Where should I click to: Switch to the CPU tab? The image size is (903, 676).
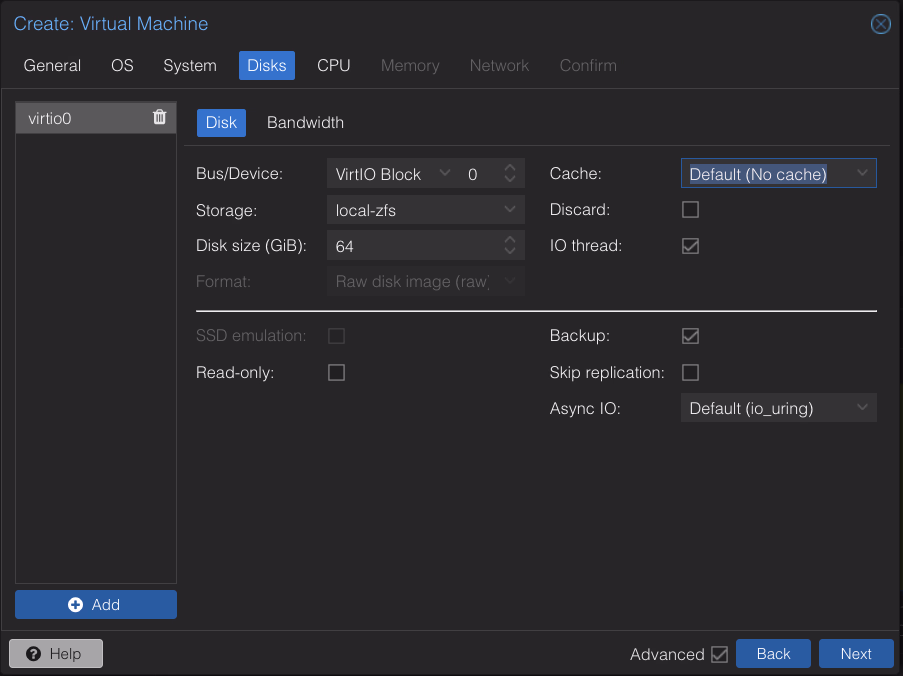pos(333,65)
